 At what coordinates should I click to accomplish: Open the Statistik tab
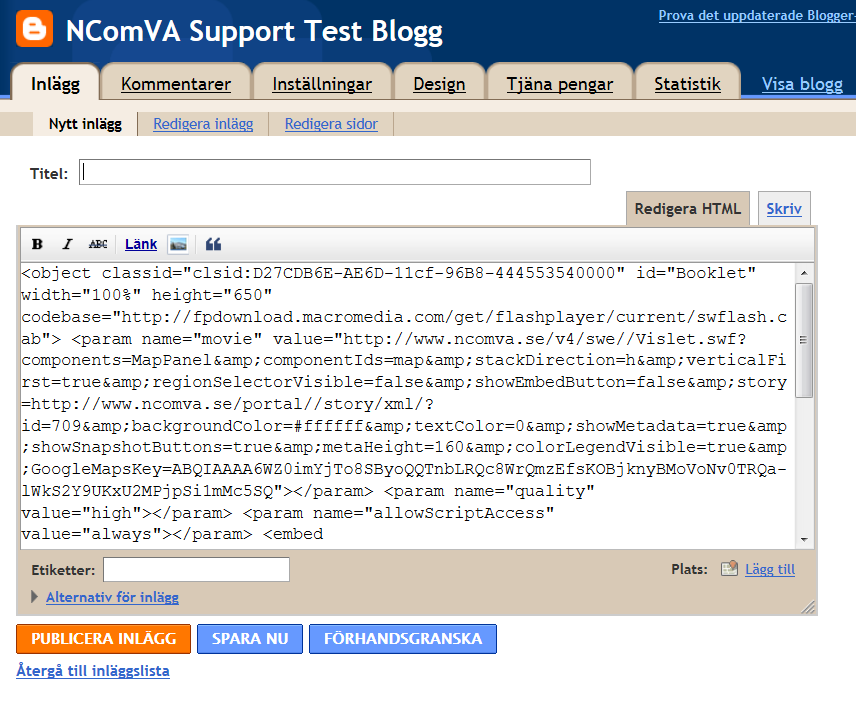click(x=687, y=84)
